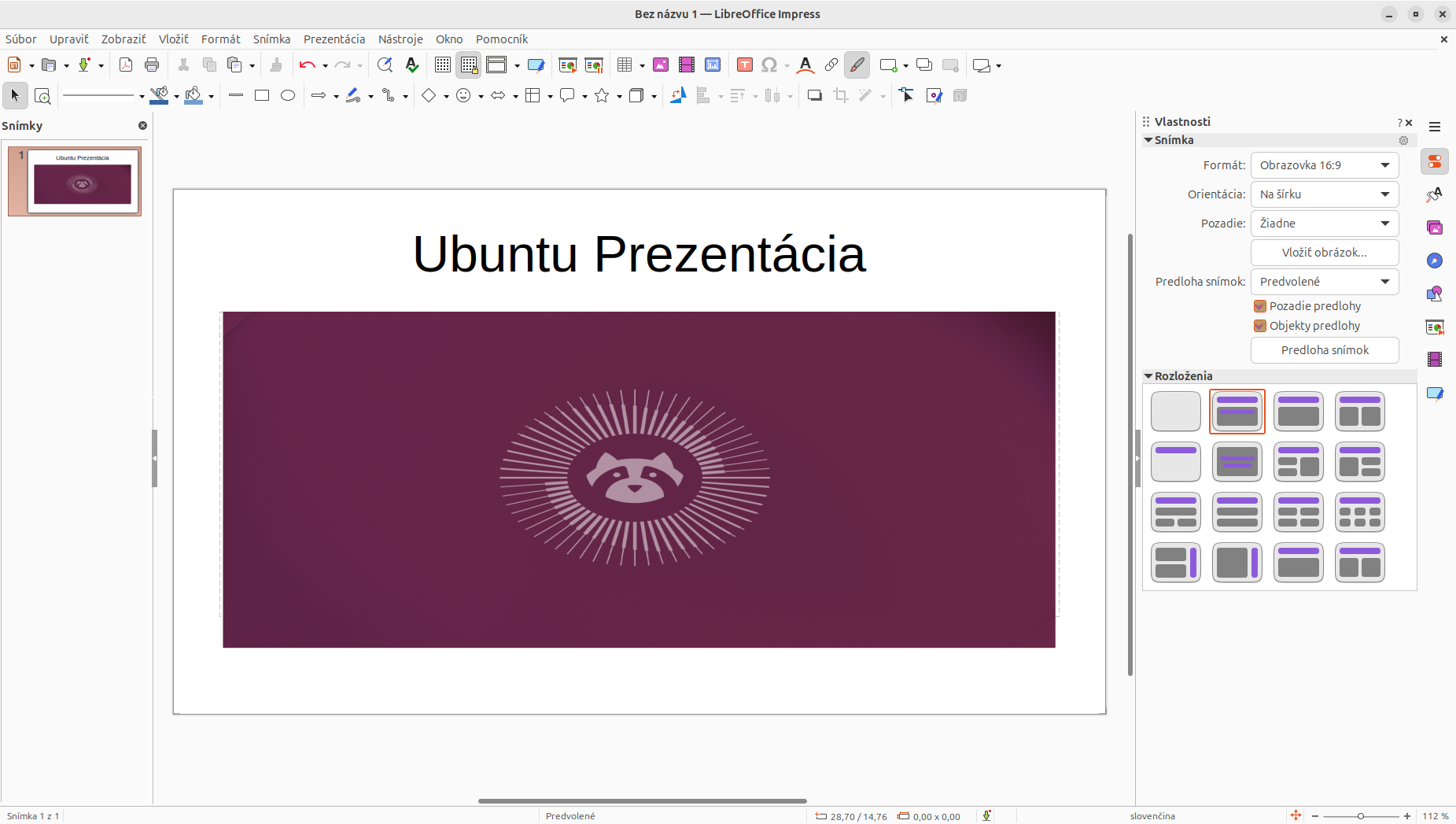The height and width of the screenshot is (824, 1456).
Task: Open the Orientácia dropdown Na šírku
Action: click(1325, 194)
